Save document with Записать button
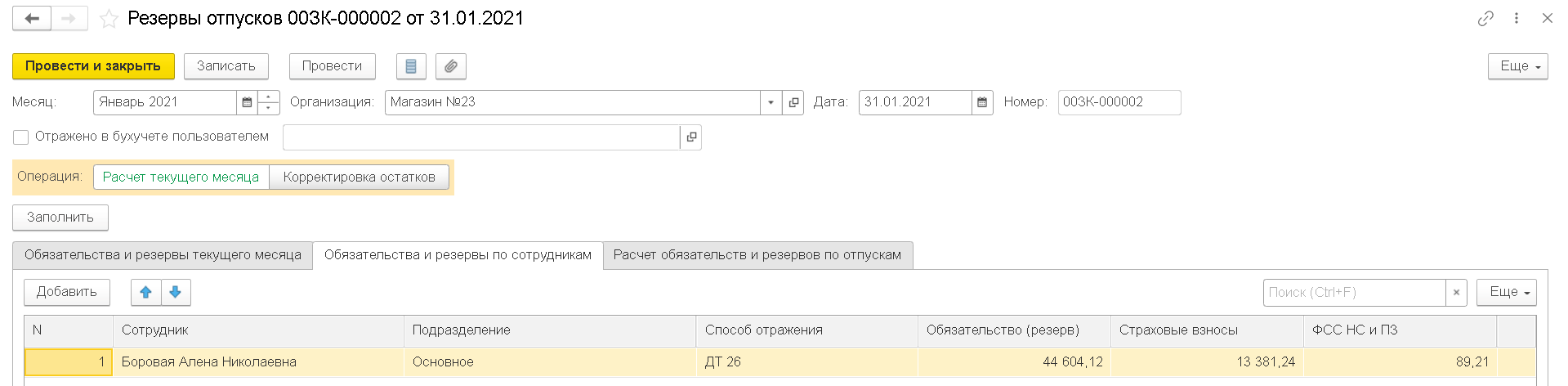The image size is (1568, 386). pos(226,66)
